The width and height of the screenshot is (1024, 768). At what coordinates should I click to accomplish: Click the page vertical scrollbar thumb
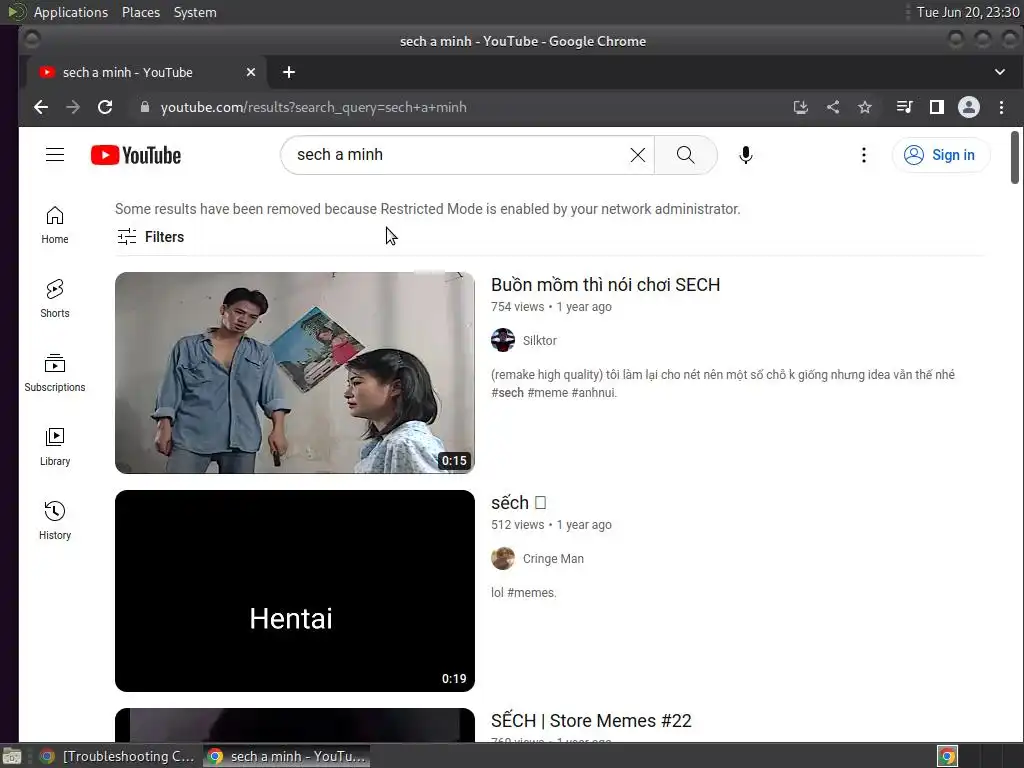pyautogui.click(x=1014, y=157)
